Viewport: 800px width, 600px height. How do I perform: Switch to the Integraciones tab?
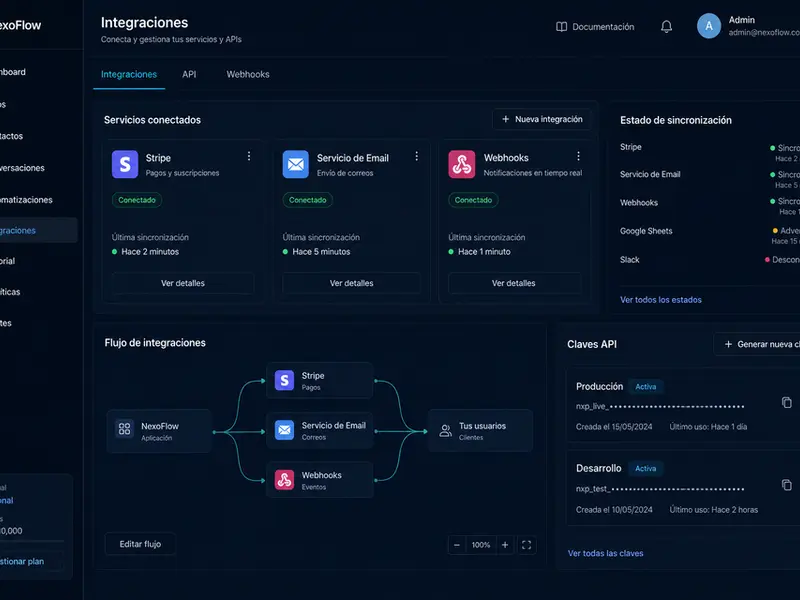(129, 74)
